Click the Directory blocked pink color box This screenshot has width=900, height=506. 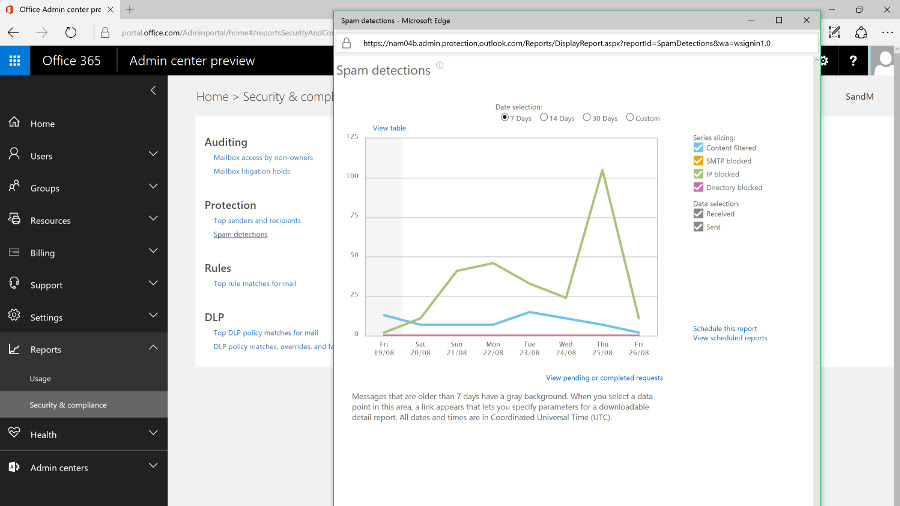coord(698,187)
